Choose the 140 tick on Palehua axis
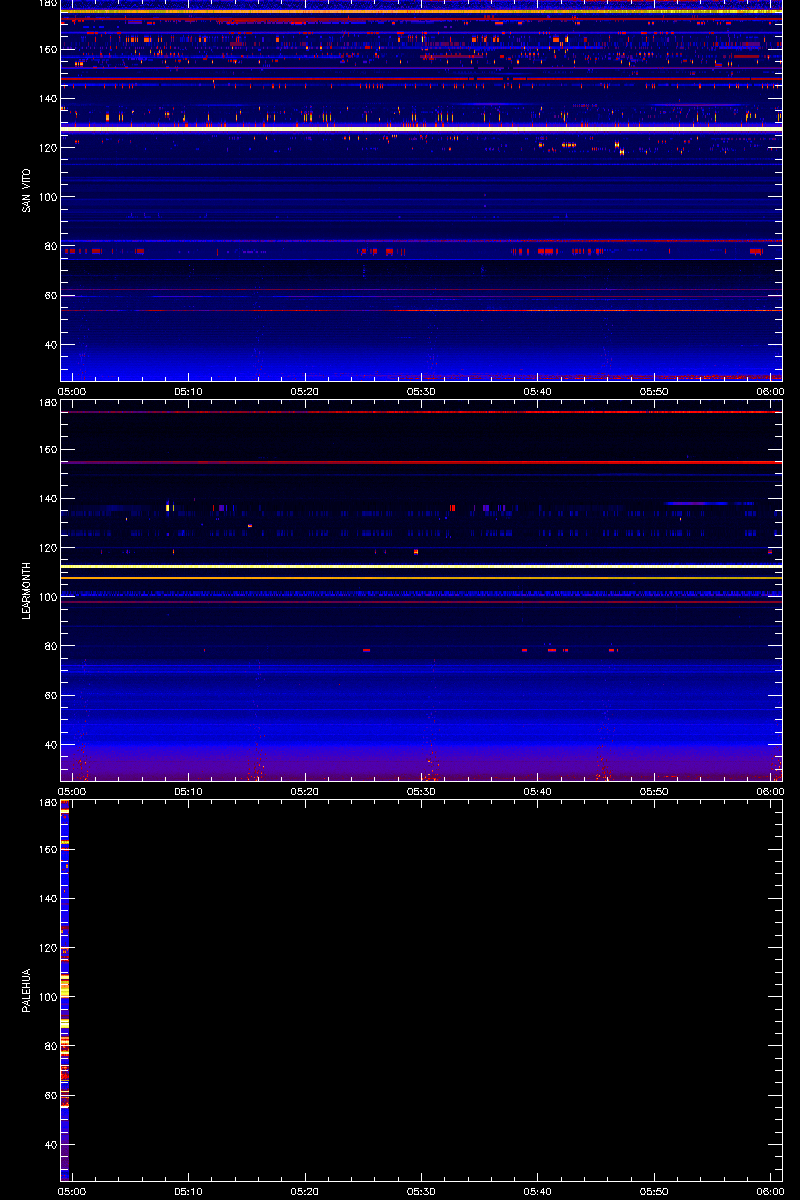Screen dimensions: 800x1200 (x=48, y=899)
